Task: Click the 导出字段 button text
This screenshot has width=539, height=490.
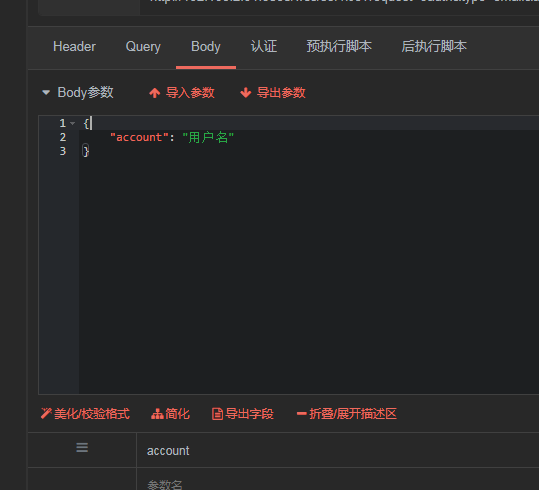Action: coord(250,414)
